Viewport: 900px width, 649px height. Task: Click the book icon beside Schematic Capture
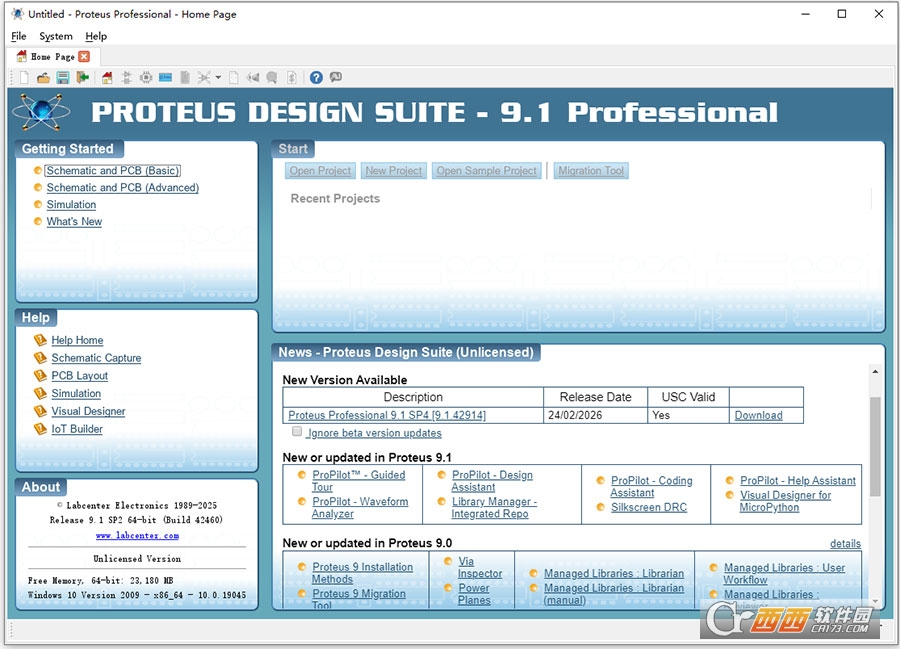pos(40,357)
